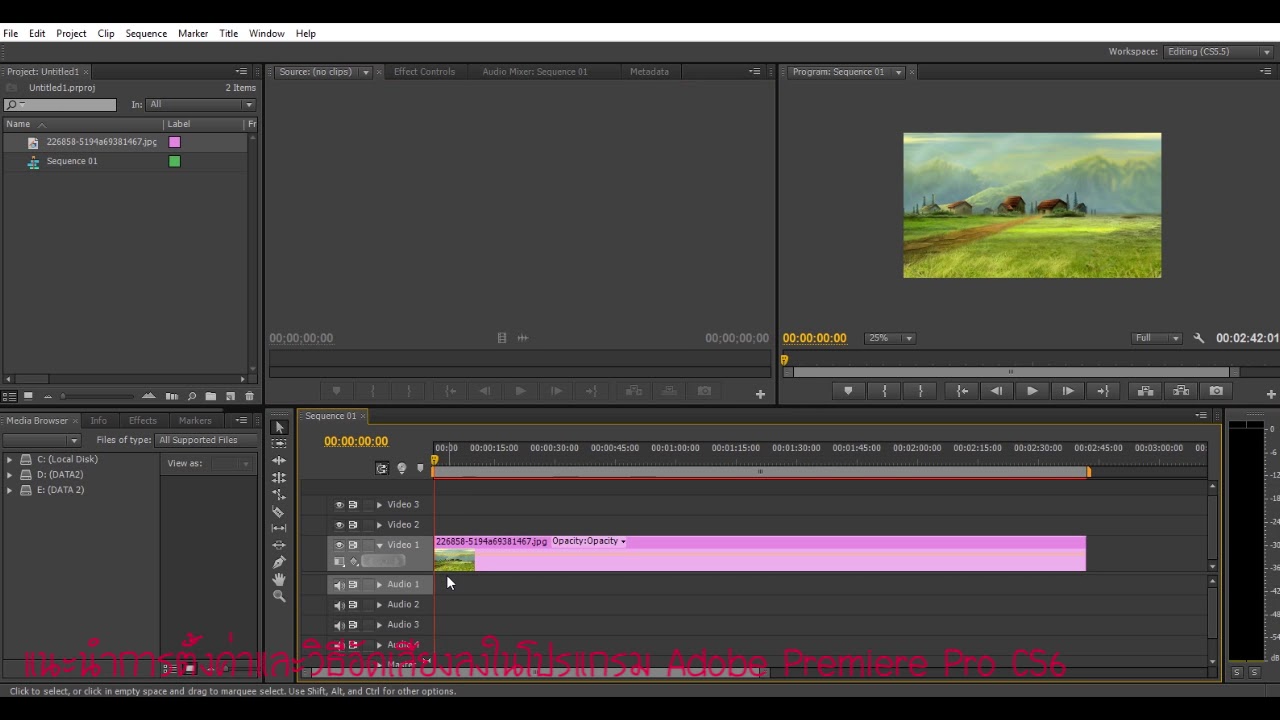Toggle sync lock on Video 3 track

pyautogui.click(x=353, y=505)
